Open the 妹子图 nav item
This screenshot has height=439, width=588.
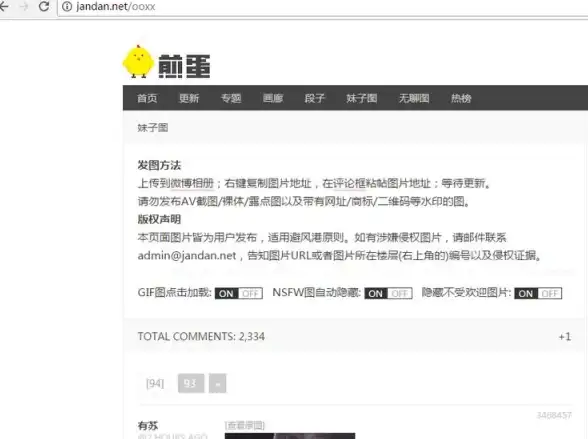[x=362, y=98]
